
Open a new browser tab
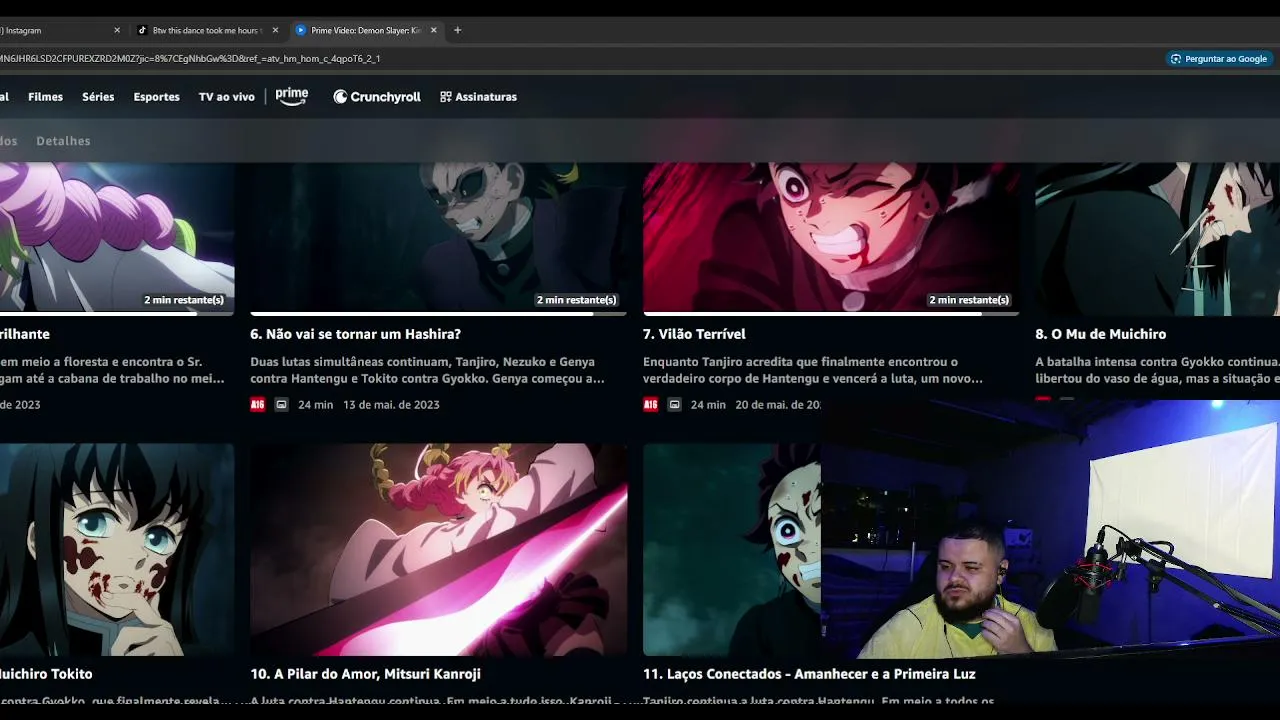pos(457,30)
